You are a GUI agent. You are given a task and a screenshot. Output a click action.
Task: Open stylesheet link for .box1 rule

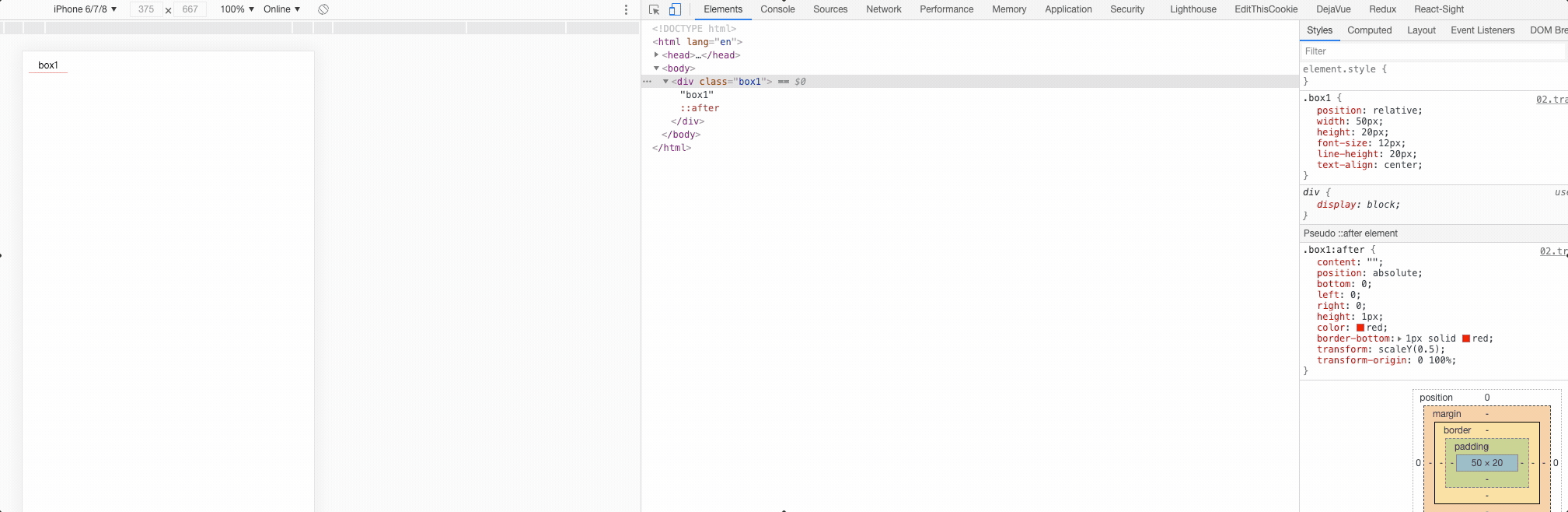point(1551,100)
